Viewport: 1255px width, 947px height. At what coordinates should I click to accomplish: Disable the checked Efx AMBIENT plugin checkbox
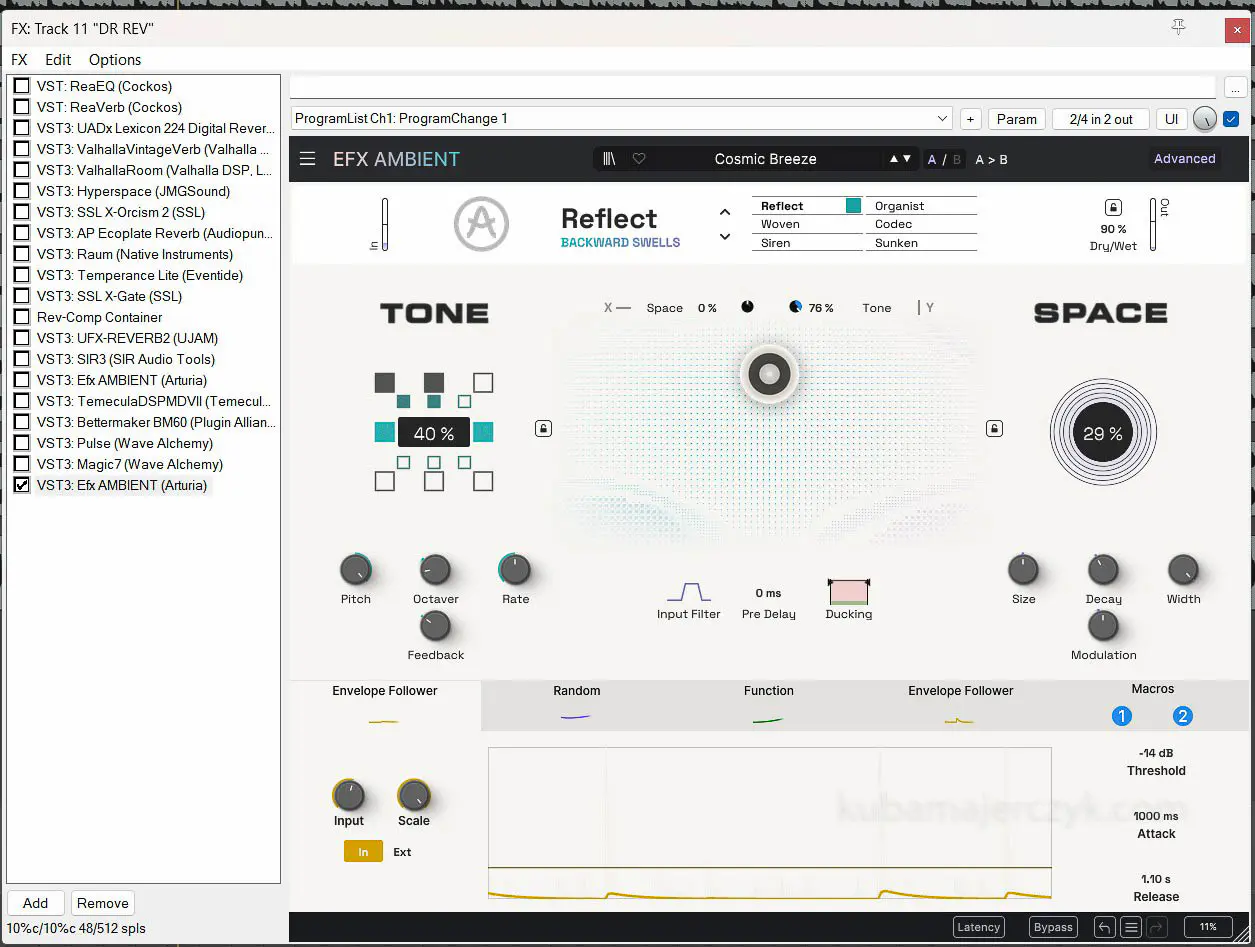[x=21, y=485]
